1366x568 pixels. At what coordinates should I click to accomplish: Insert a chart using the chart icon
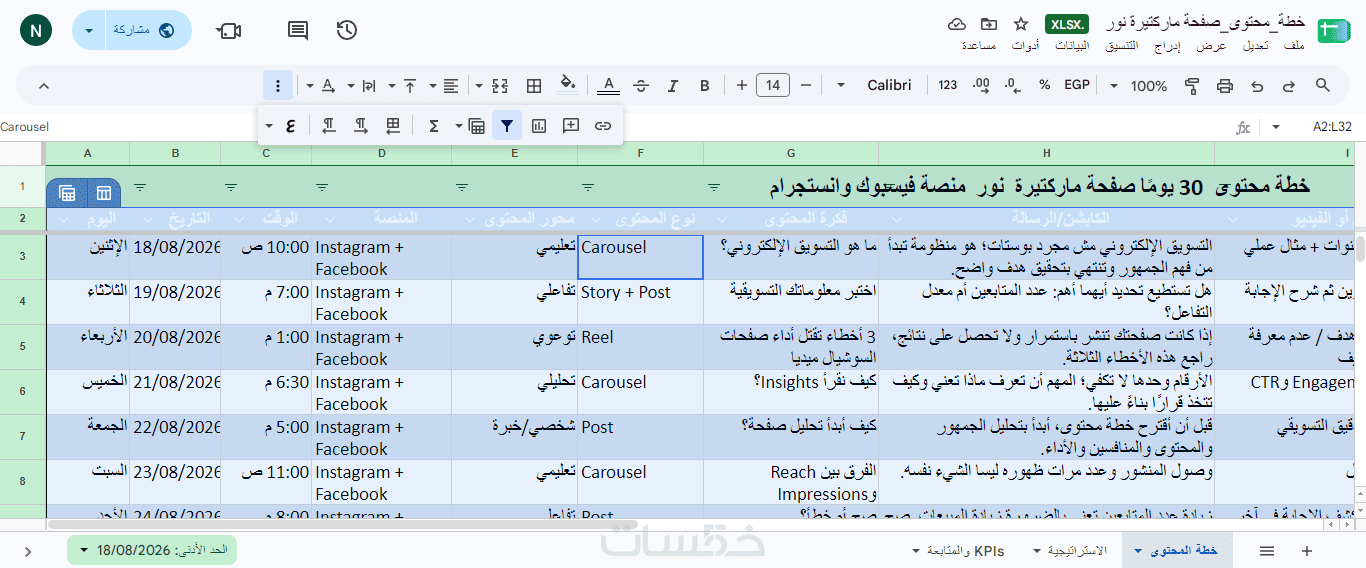pos(539,126)
